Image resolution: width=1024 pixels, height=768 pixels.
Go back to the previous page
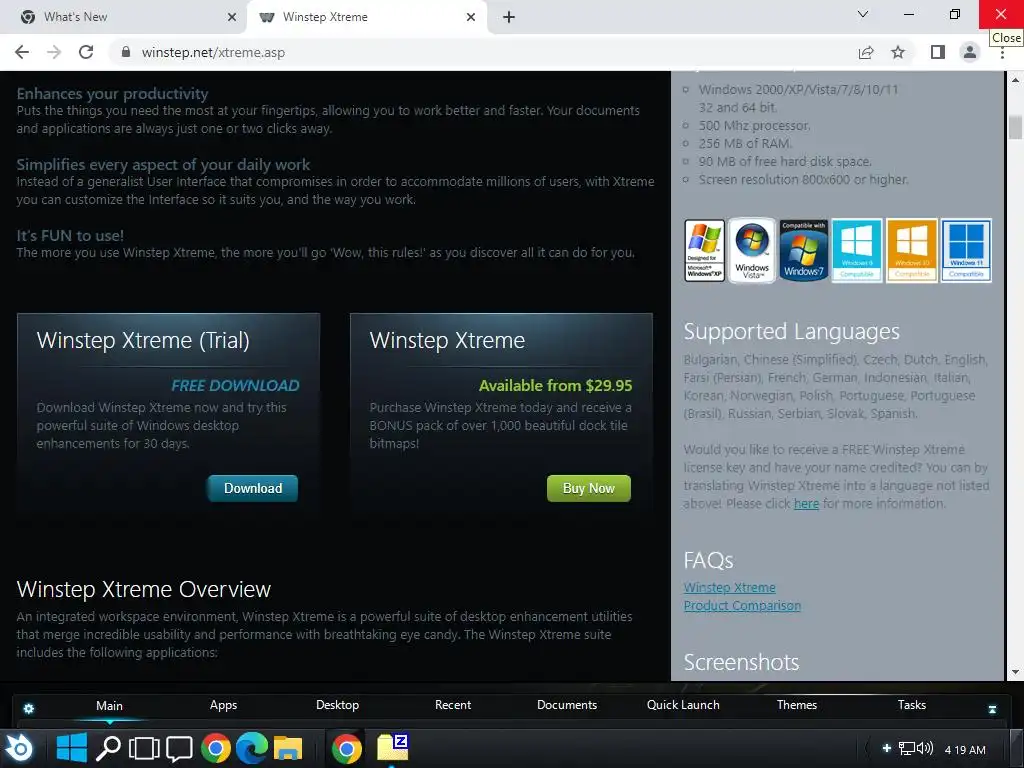[22, 52]
